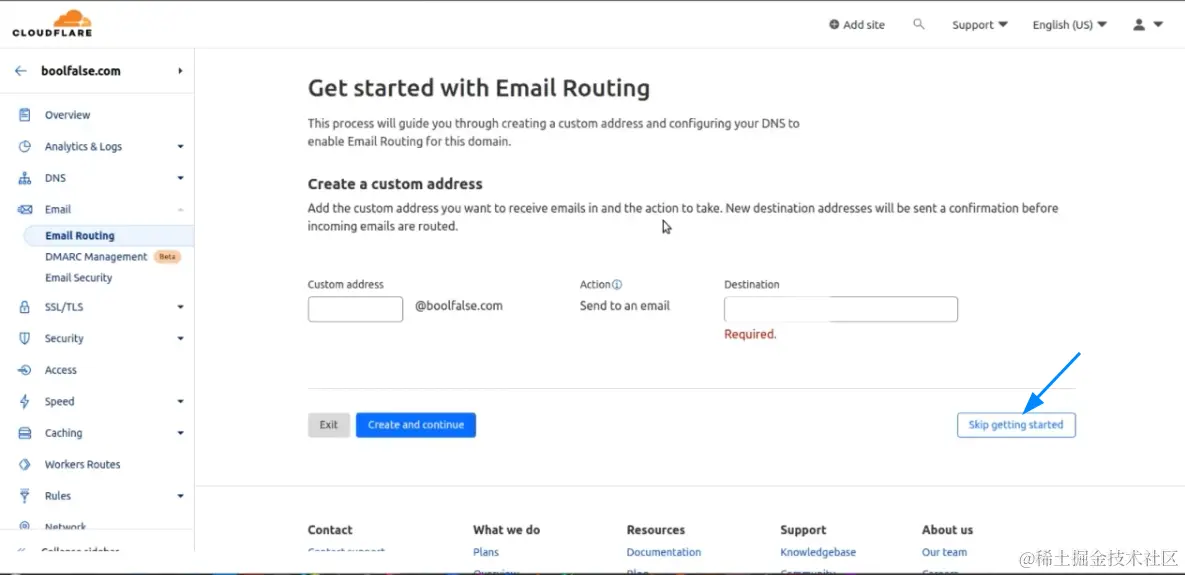Expand the Rules section chevron
Viewport: 1185px width, 575px height.
(x=181, y=496)
